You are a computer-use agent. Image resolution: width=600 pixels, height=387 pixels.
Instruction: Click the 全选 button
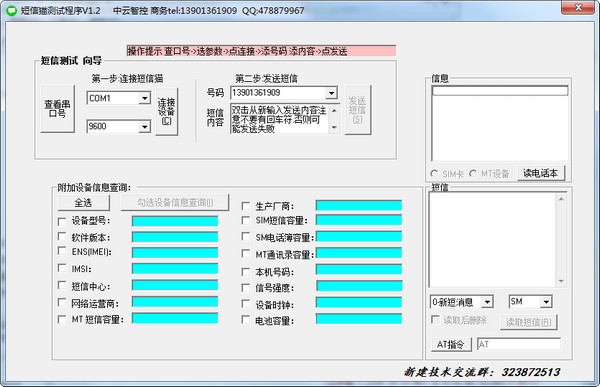pyautogui.click(x=83, y=202)
